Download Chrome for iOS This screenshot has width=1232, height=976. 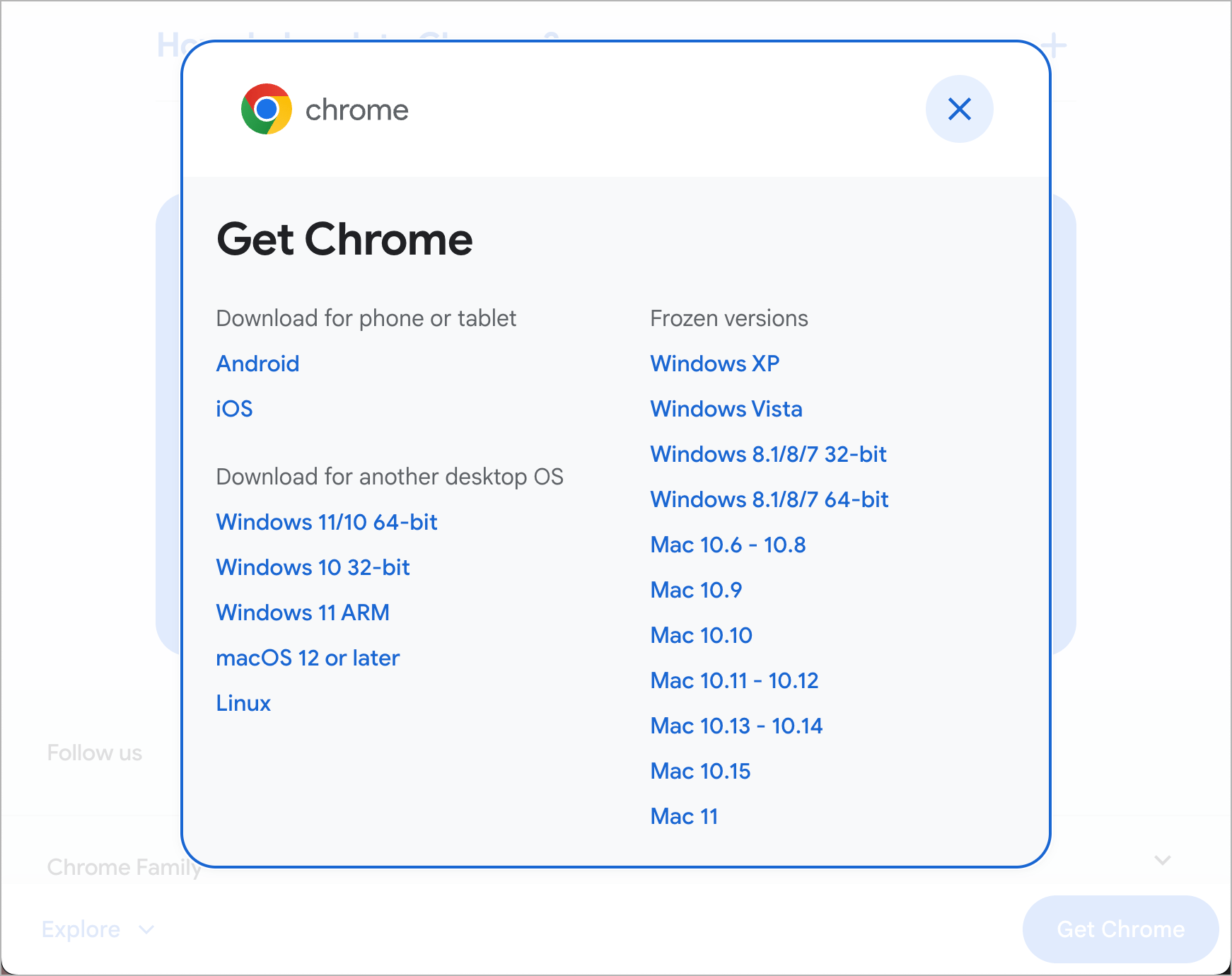point(233,408)
